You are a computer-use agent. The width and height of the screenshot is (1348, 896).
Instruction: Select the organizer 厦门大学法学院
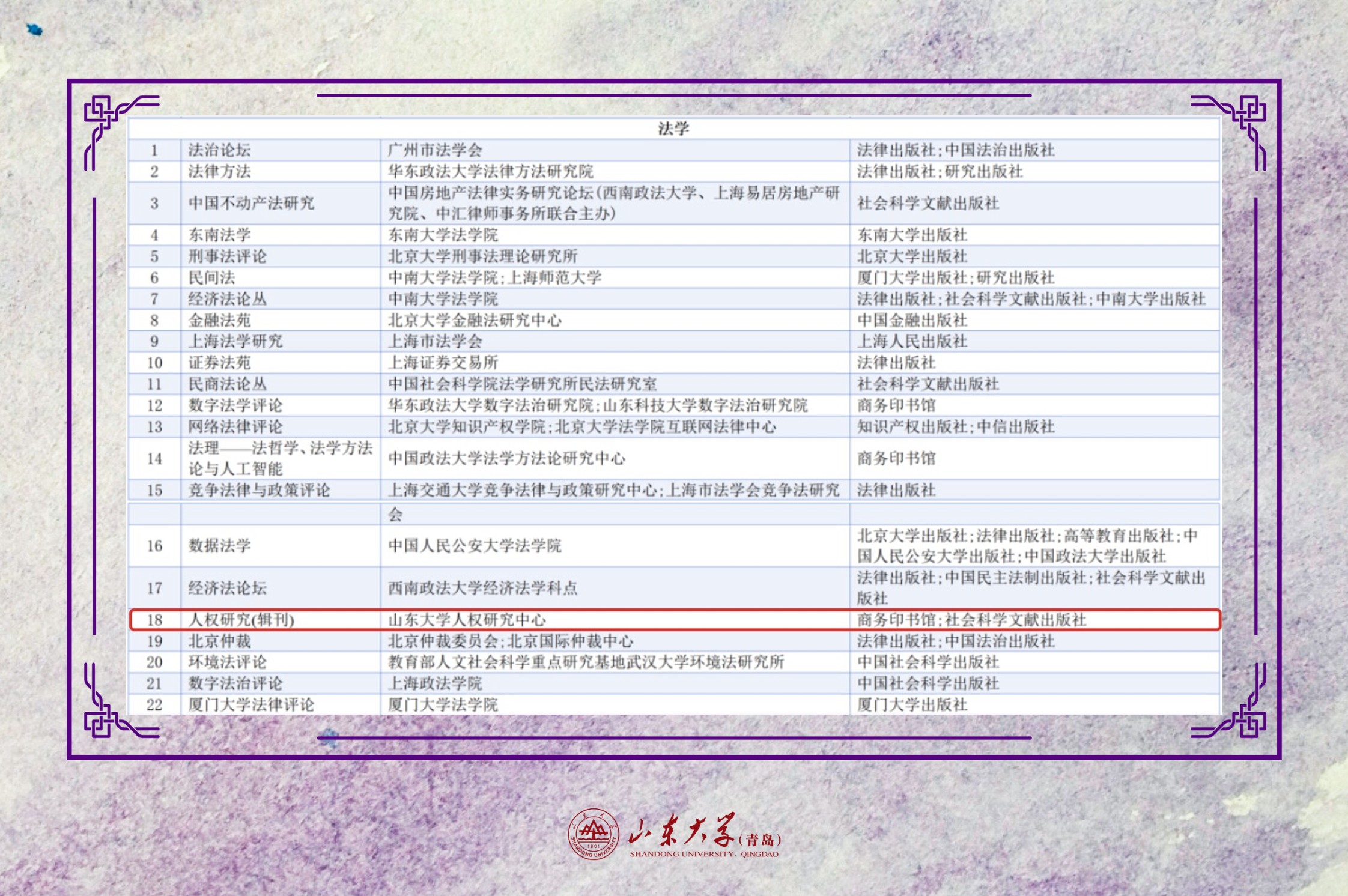[443, 704]
